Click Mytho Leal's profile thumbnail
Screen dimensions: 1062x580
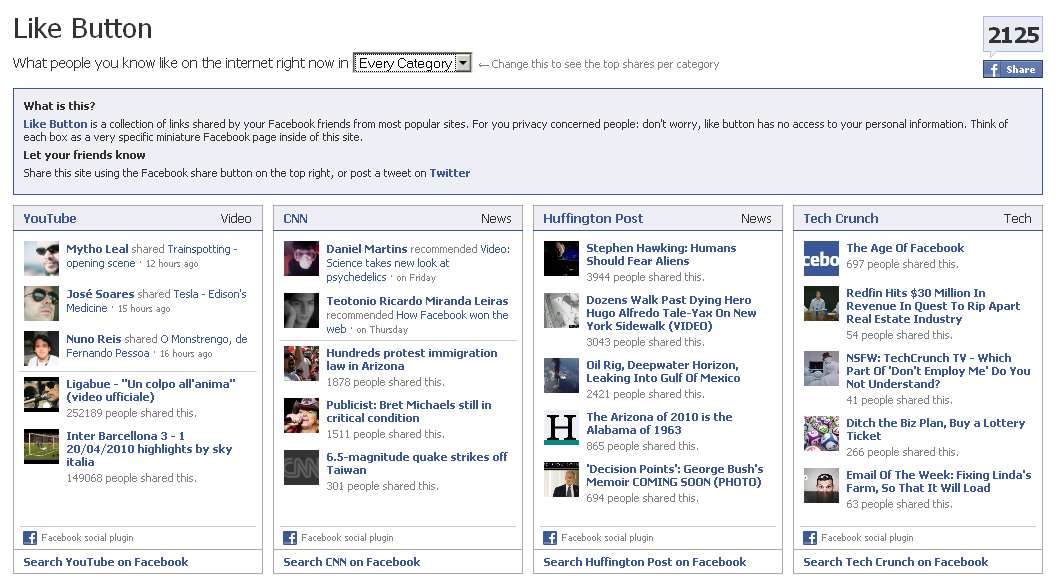tap(41, 258)
